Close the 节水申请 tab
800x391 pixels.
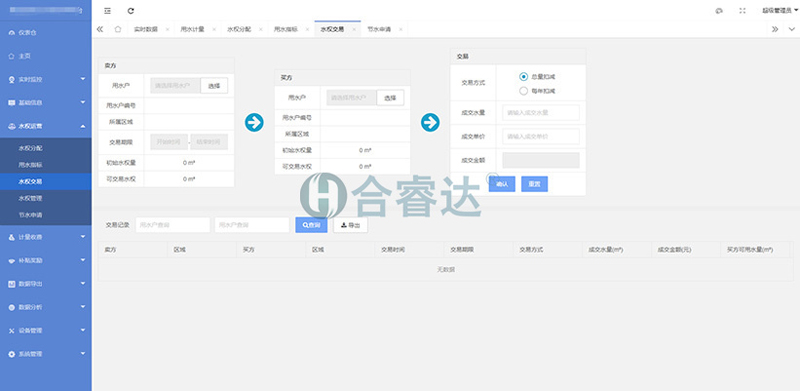[401, 30]
